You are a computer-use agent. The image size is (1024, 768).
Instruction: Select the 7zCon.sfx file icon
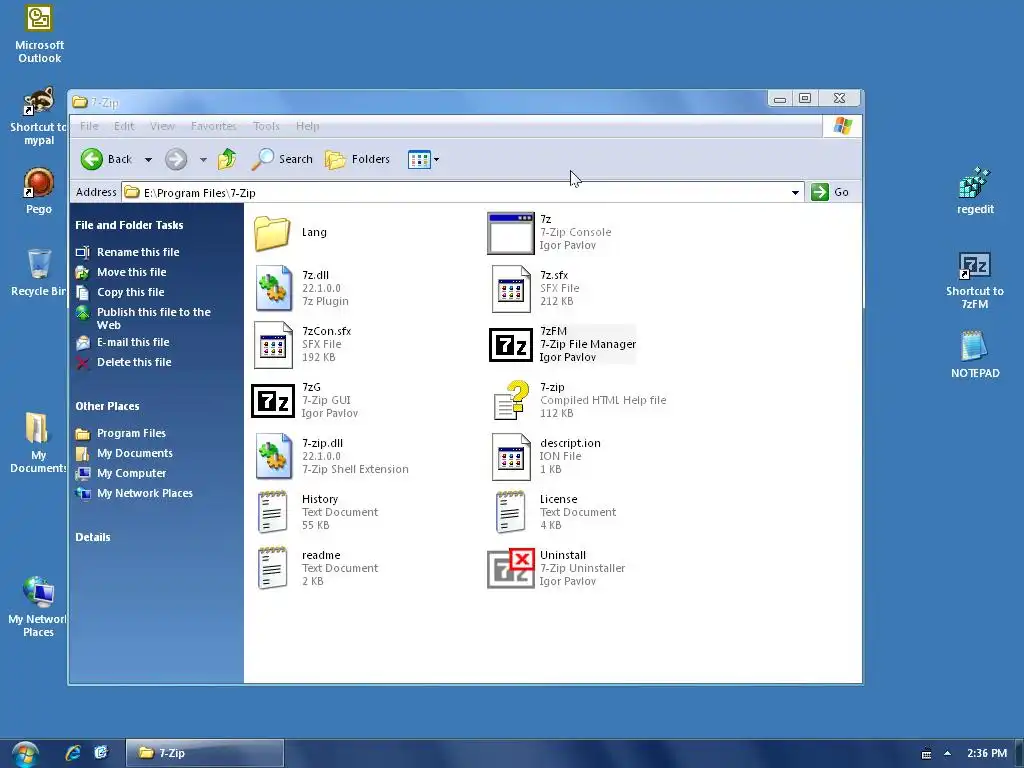273,345
